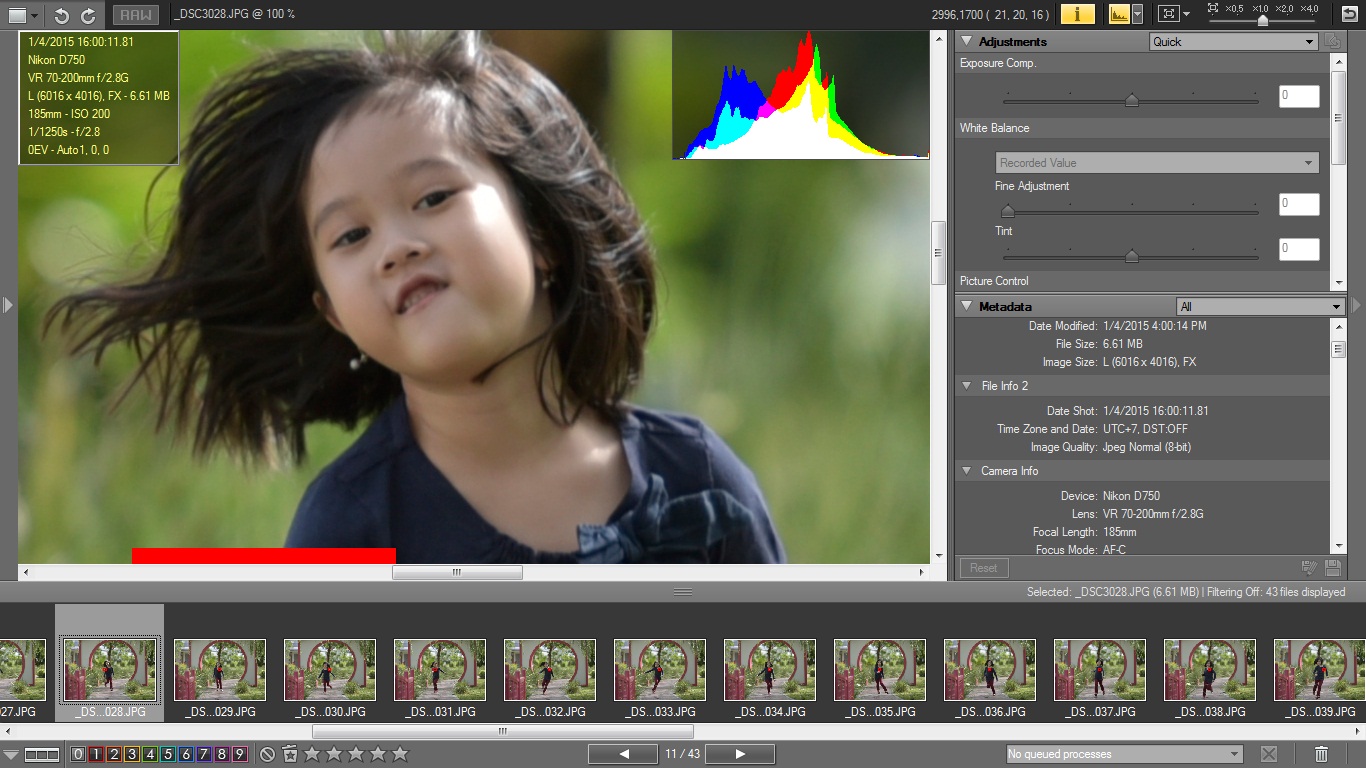Go to the next image with the forward arrow
This screenshot has height=768, width=1366.
pos(741,754)
